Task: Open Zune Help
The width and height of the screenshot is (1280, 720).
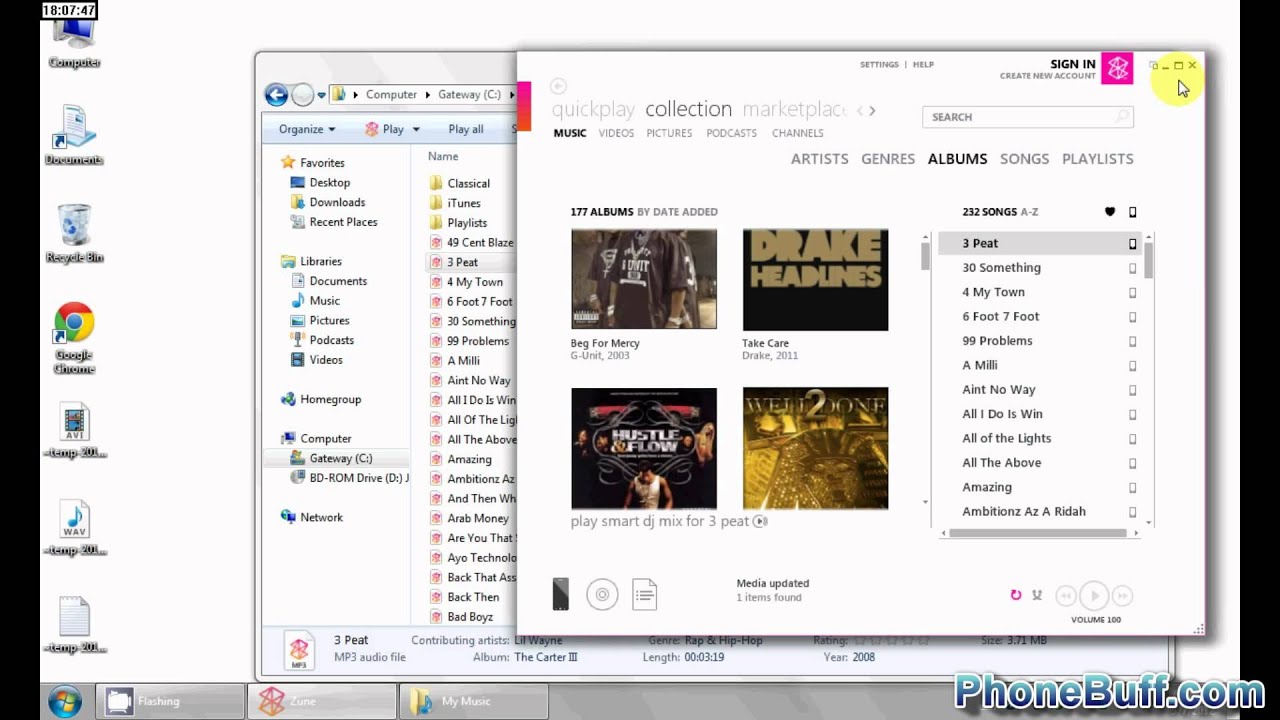Action: click(923, 65)
